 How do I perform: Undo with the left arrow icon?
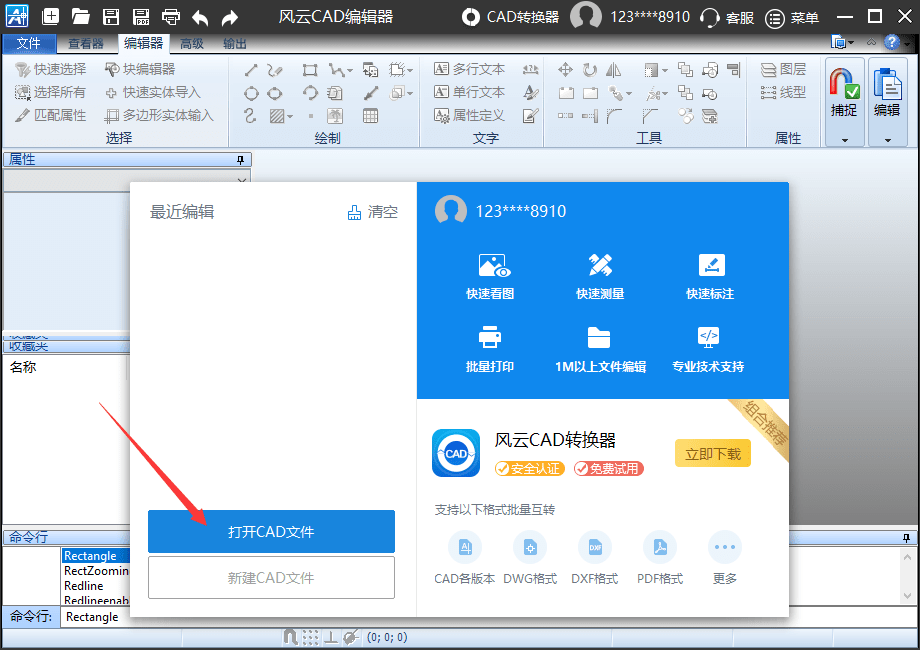point(200,18)
